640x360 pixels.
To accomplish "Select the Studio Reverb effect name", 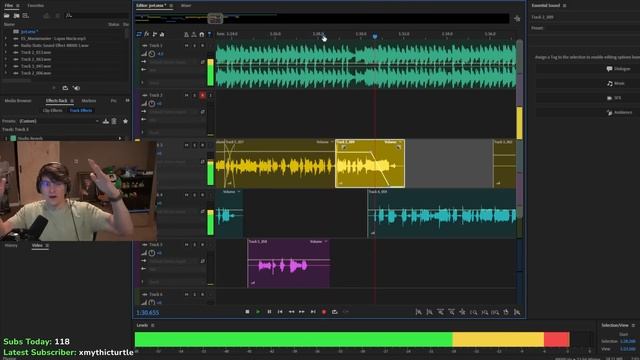I will [30, 138].
